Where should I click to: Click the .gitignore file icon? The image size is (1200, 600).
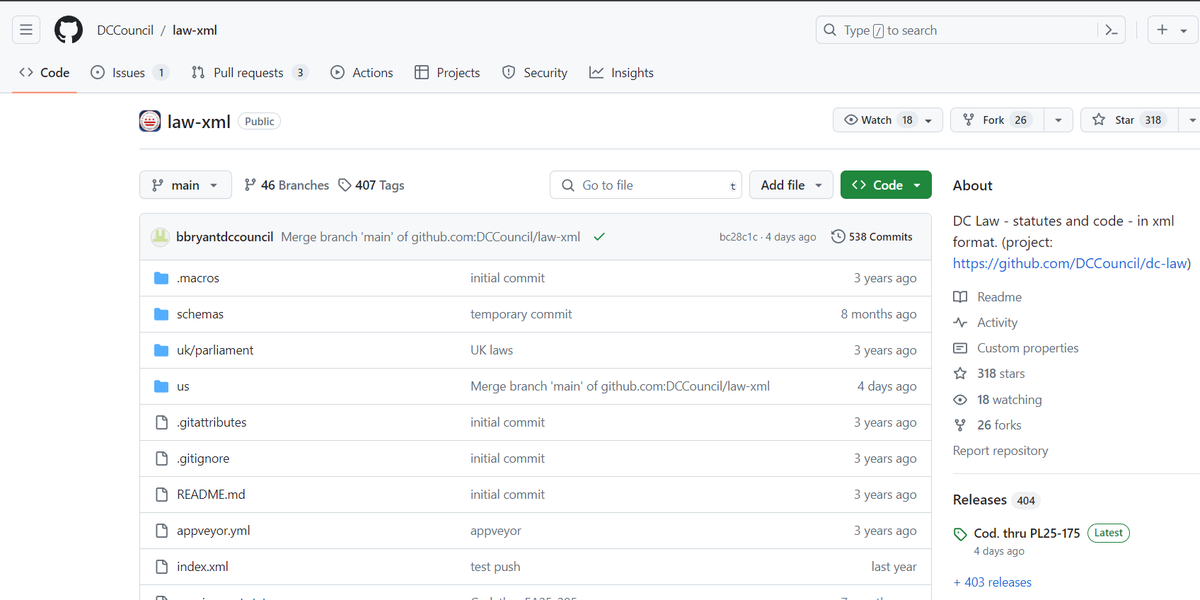point(161,458)
